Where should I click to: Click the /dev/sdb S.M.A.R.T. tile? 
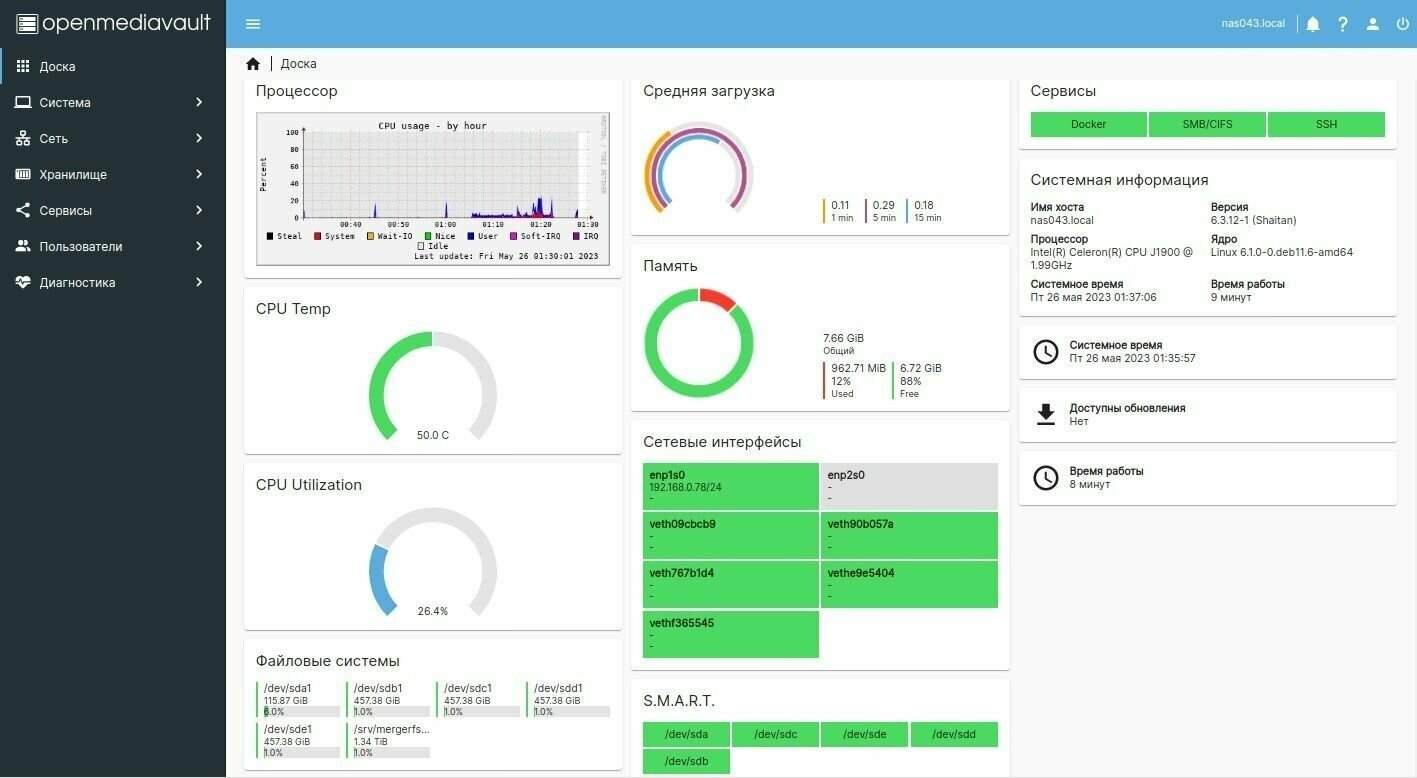[x=686, y=762]
